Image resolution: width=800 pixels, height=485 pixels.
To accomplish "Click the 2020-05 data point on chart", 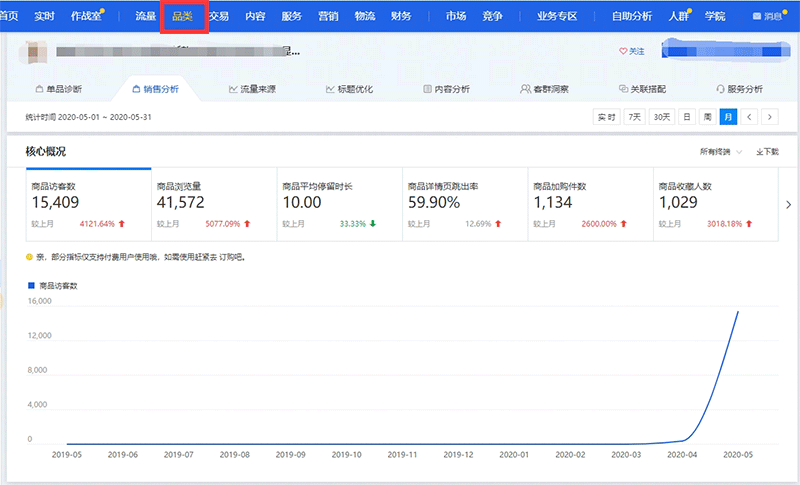I will point(739,312).
